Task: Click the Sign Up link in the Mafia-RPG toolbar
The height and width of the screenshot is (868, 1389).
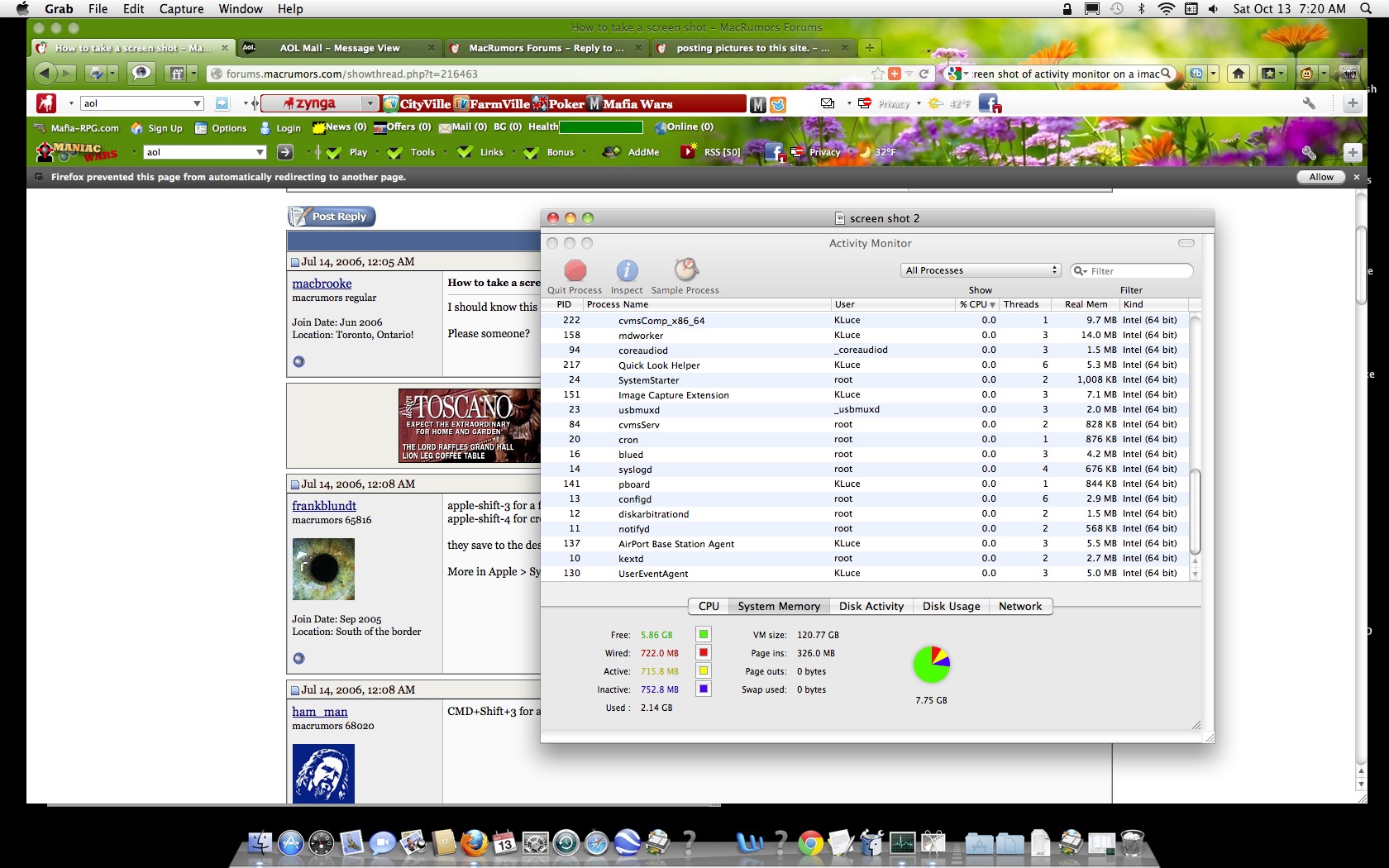Action: pos(157,128)
